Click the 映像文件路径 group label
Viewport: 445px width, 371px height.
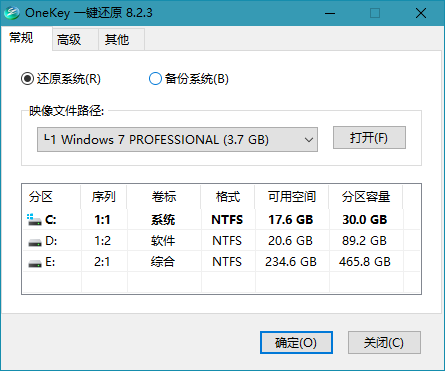(x=67, y=111)
